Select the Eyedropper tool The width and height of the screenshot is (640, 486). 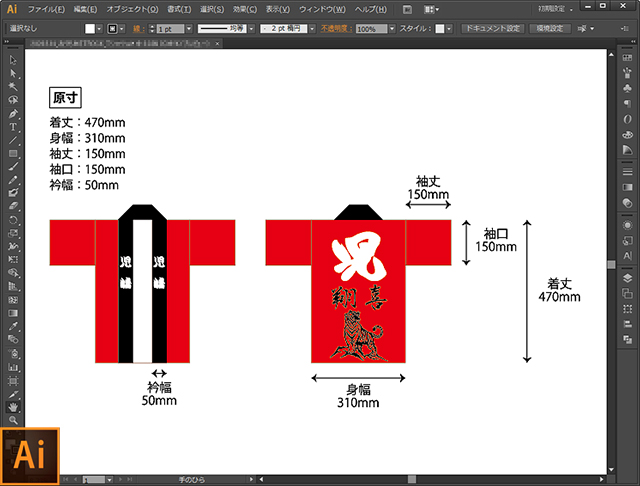(13, 326)
